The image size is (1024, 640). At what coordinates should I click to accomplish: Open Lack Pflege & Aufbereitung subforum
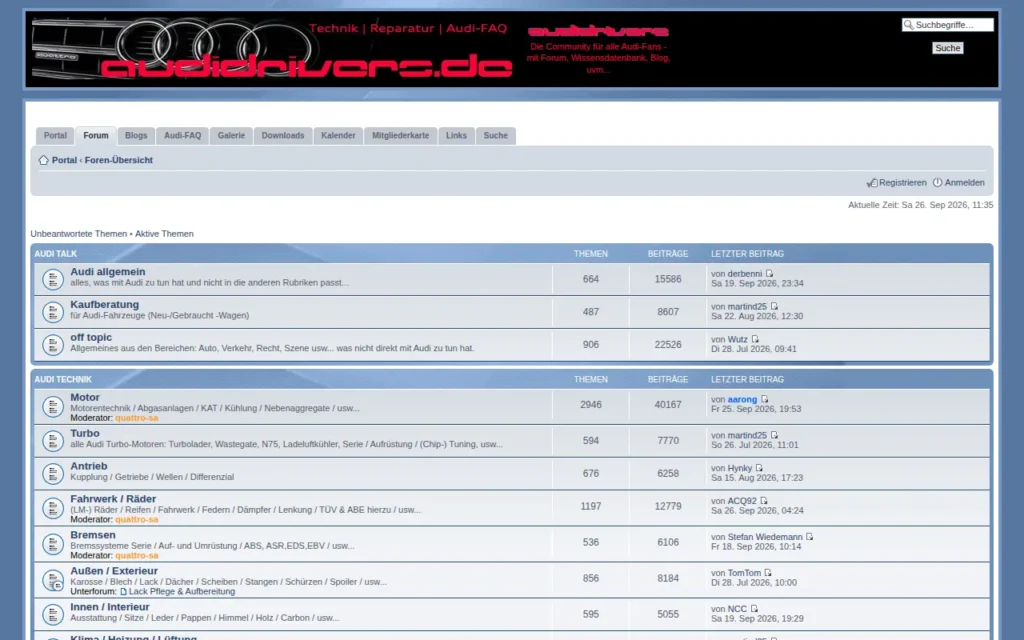click(182, 592)
